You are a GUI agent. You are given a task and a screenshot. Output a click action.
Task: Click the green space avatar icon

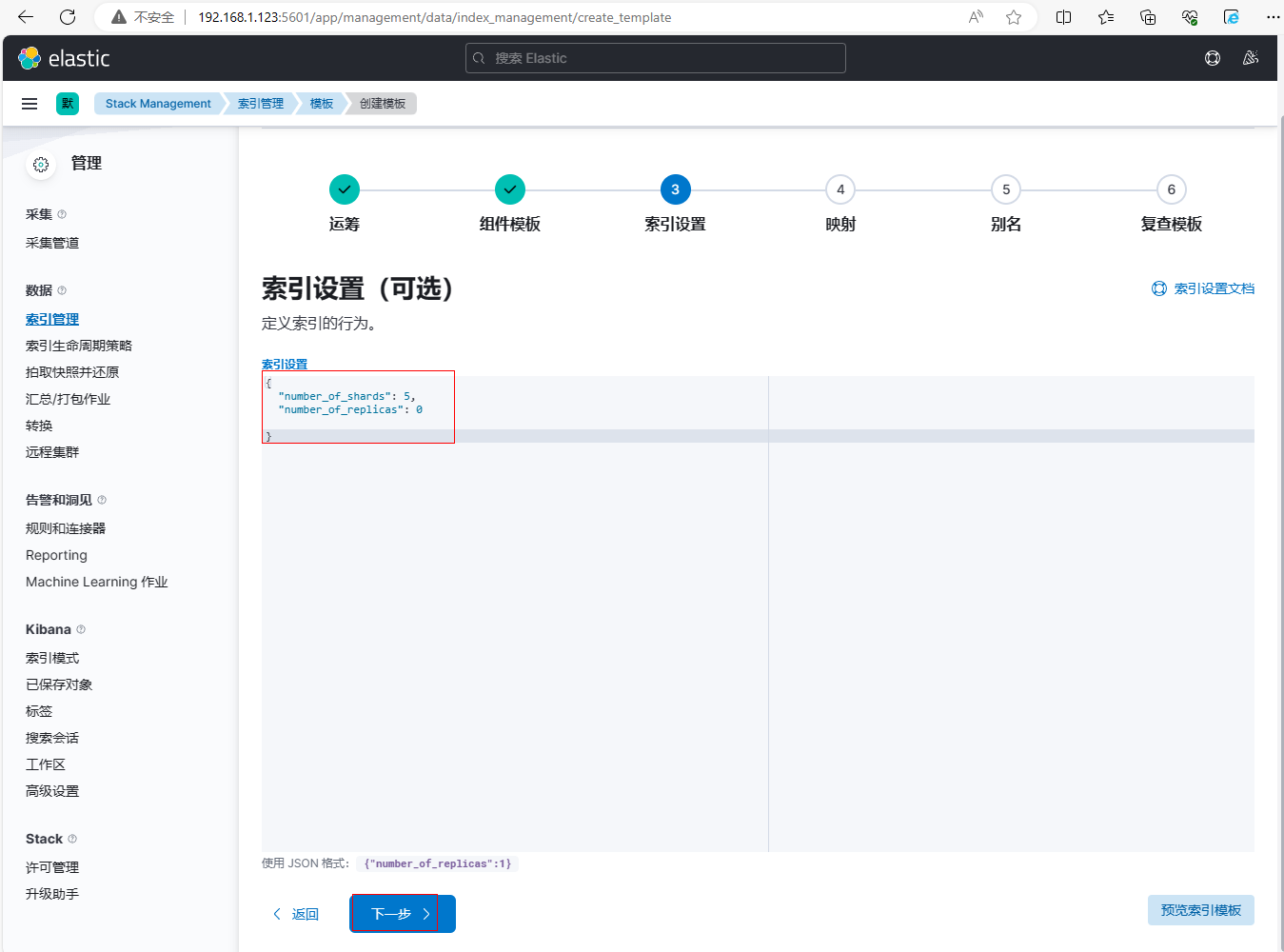click(68, 104)
